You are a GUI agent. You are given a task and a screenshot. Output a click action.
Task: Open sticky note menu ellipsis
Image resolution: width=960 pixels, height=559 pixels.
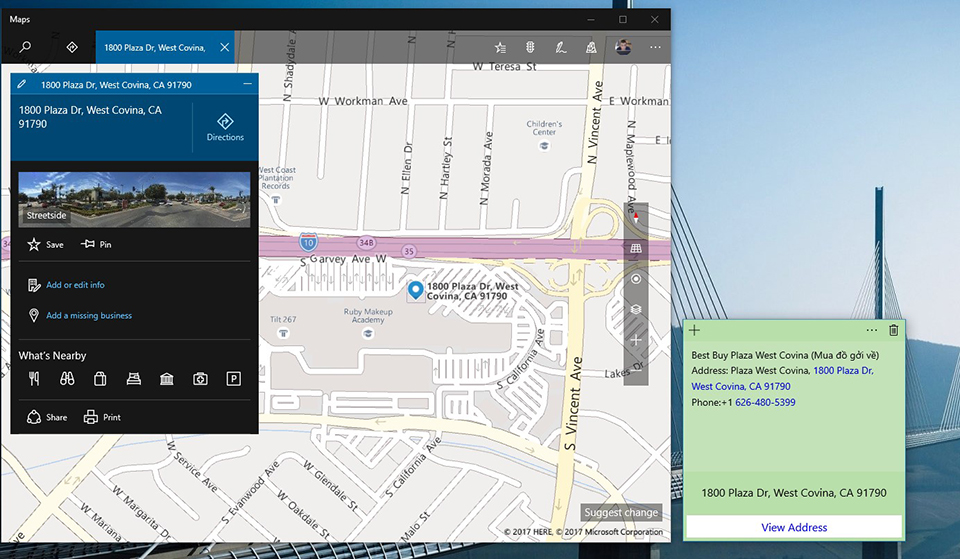(x=872, y=331)
